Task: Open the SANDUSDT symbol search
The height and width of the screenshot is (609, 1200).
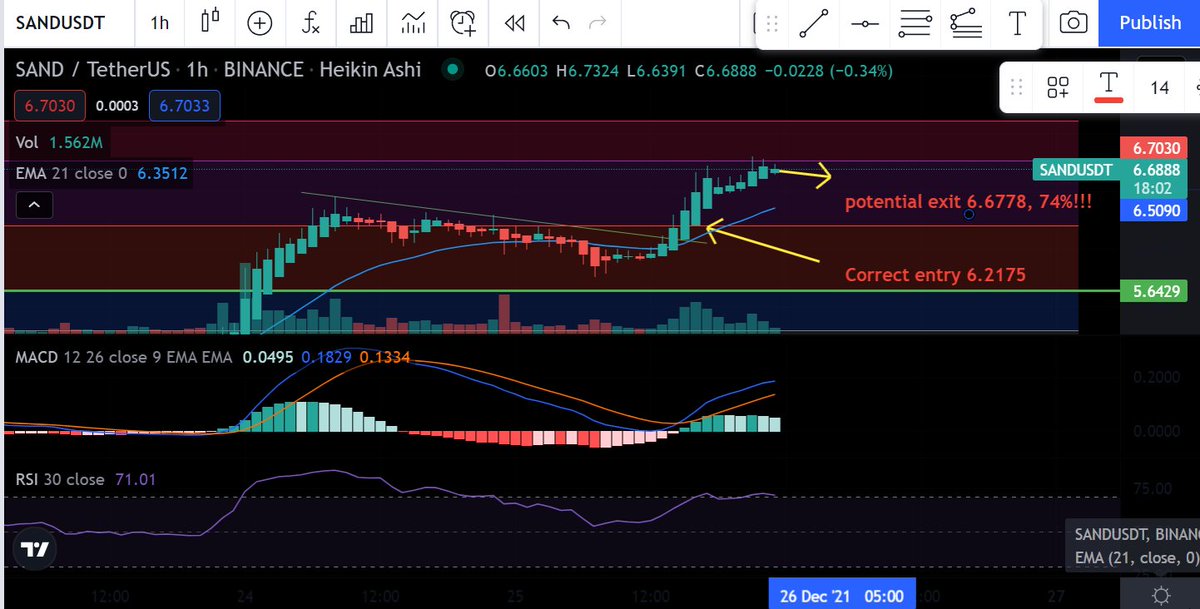Action: [x=58, y=22]
